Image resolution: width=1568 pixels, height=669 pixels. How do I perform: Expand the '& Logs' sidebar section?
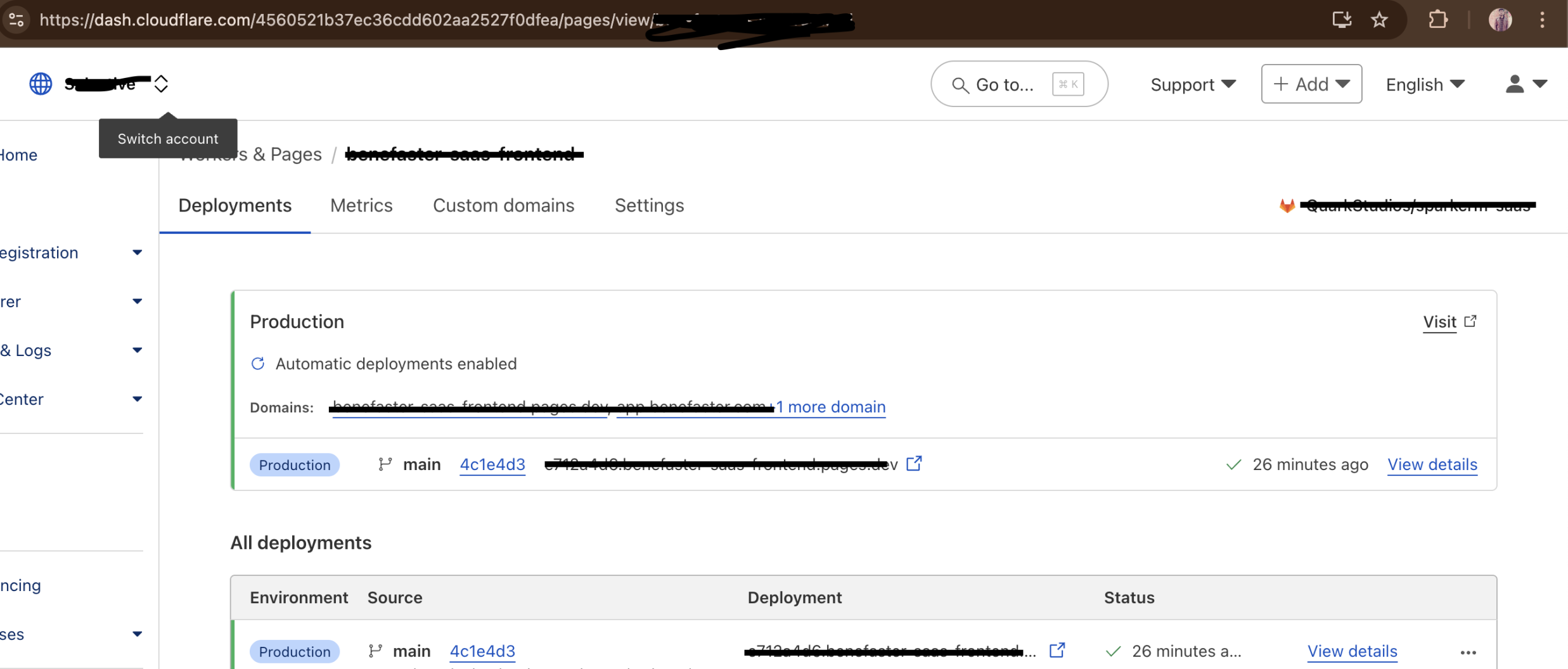[x=71, y=350]
